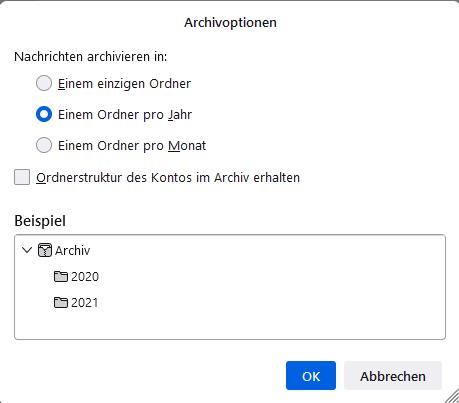The height and width of the screenshot is (403, 459).
Task: Click the Abbrechen button
Action: tap(393, 376)
